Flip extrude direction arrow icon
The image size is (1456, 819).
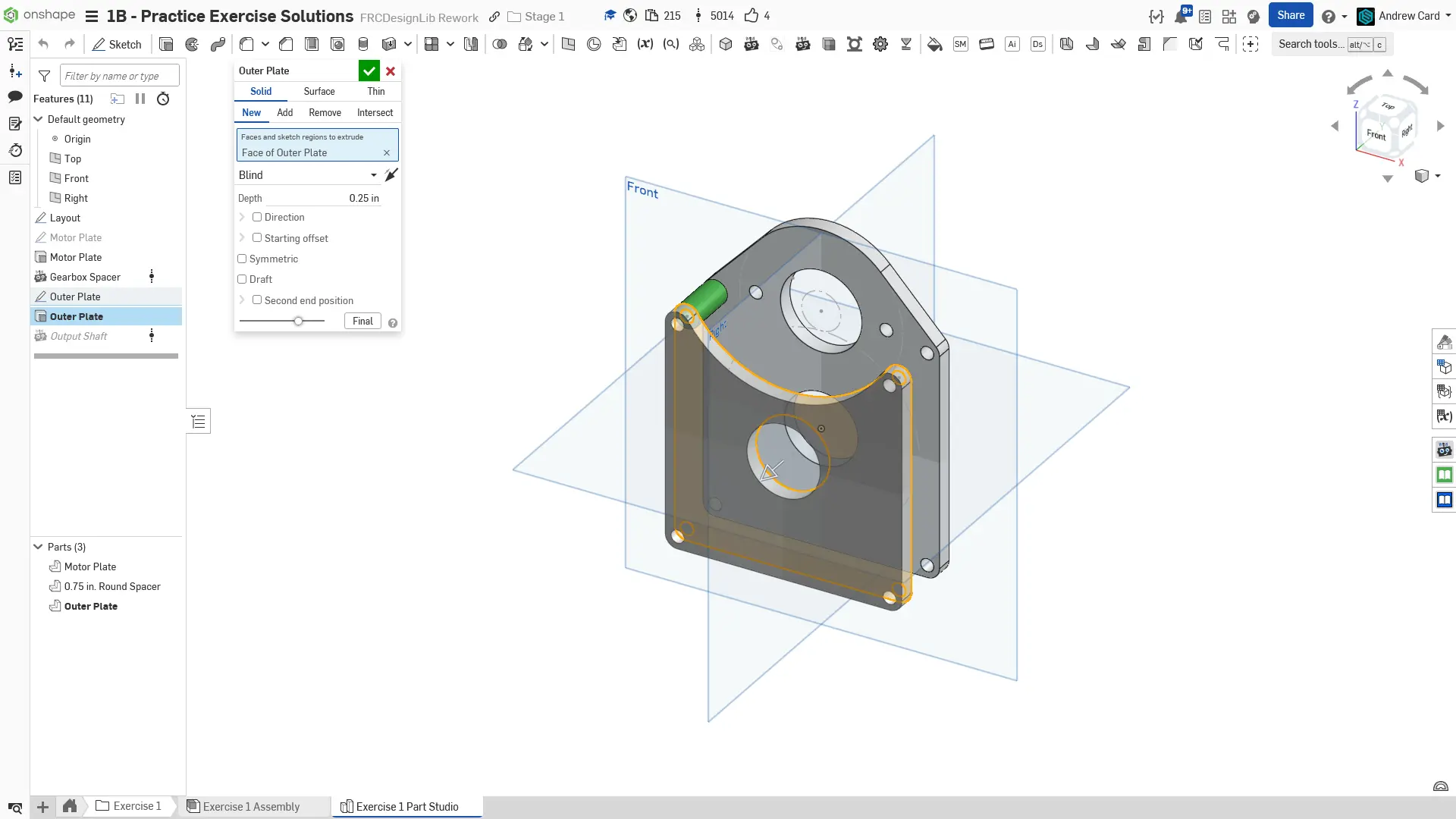tap(391, 174)
